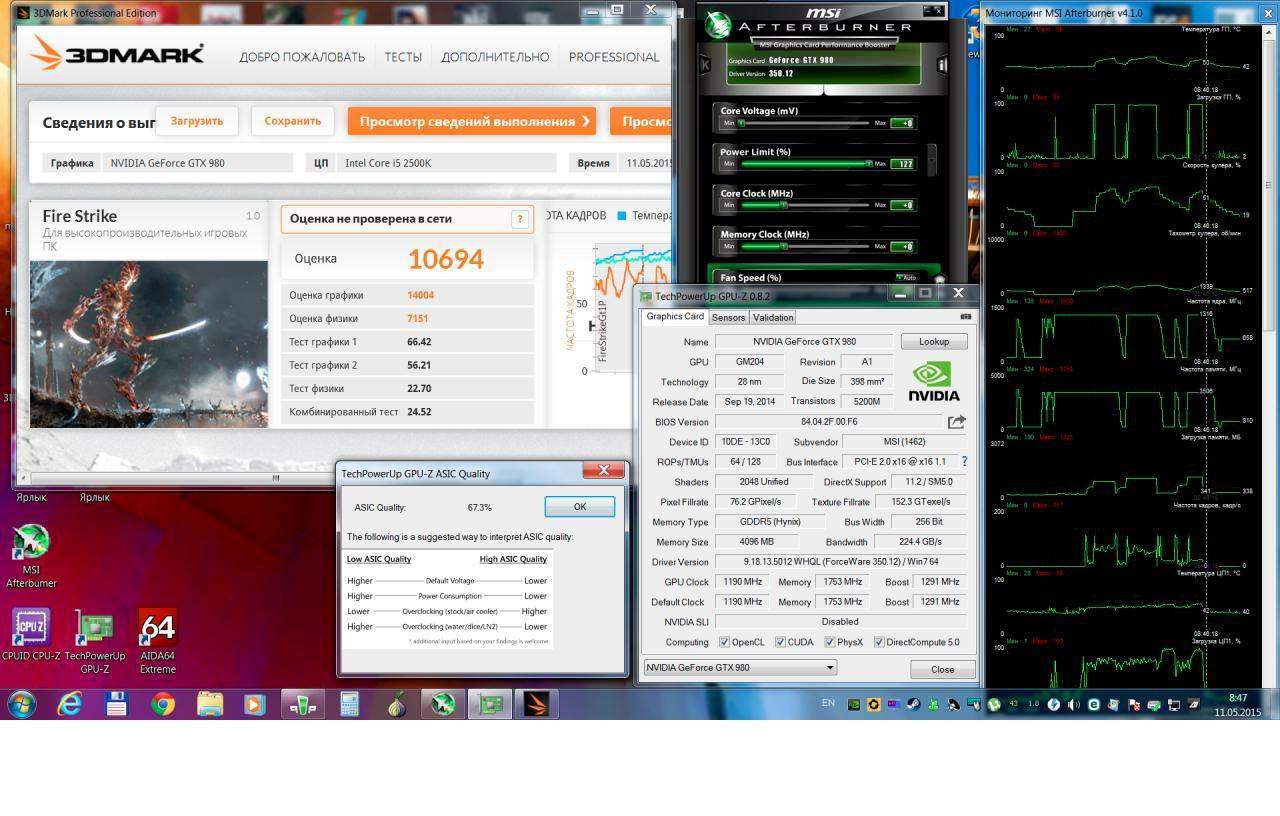
Task: Click the MSI Afterburner dragon logo
Action: (x=718, y=25)
